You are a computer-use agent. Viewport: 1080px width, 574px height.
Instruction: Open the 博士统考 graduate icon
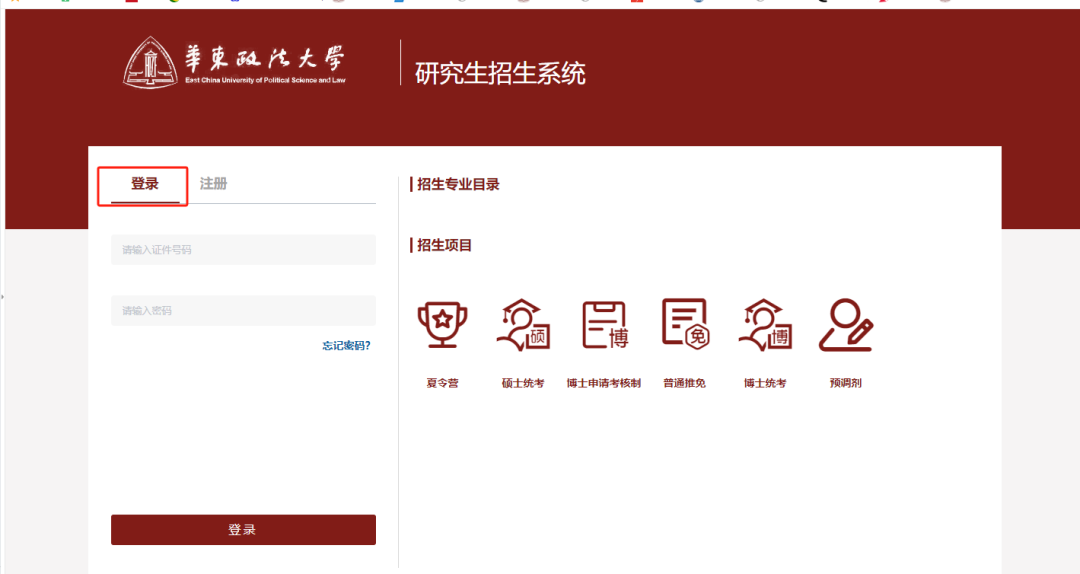765,325
